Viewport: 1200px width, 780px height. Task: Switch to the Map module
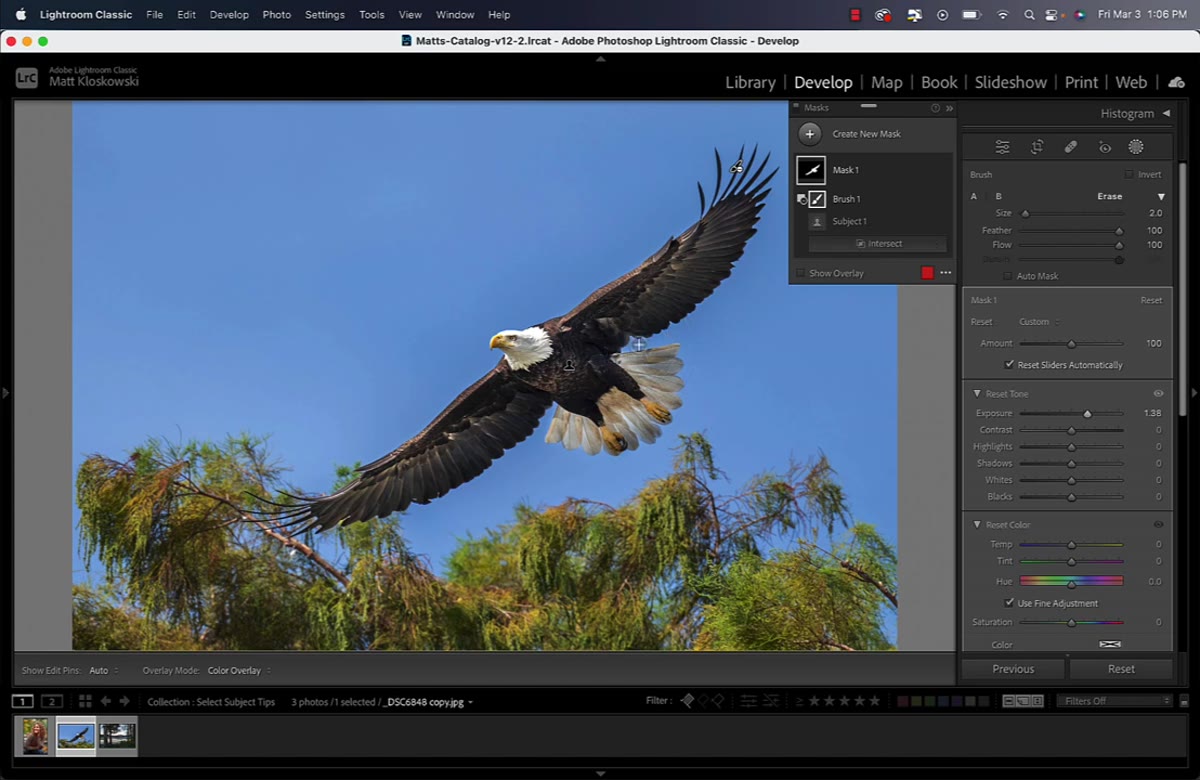[x=886, y=82]
